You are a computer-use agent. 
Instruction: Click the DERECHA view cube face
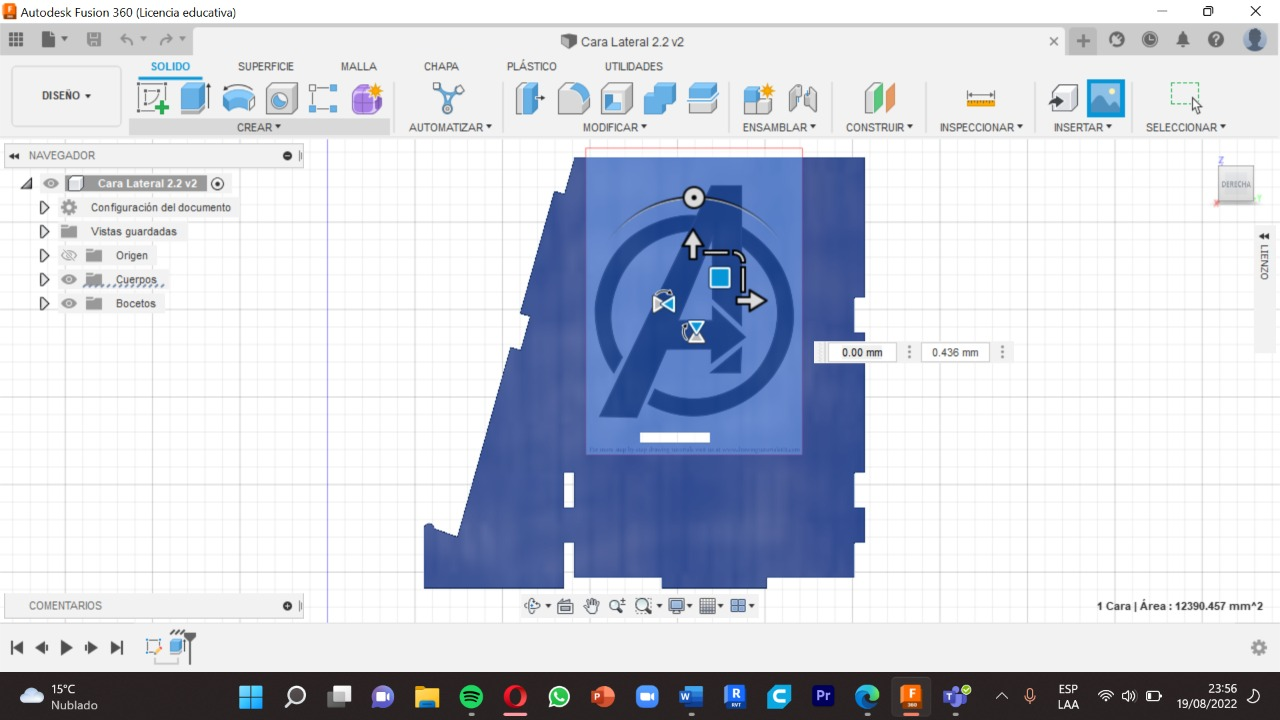coord(1236,185)
